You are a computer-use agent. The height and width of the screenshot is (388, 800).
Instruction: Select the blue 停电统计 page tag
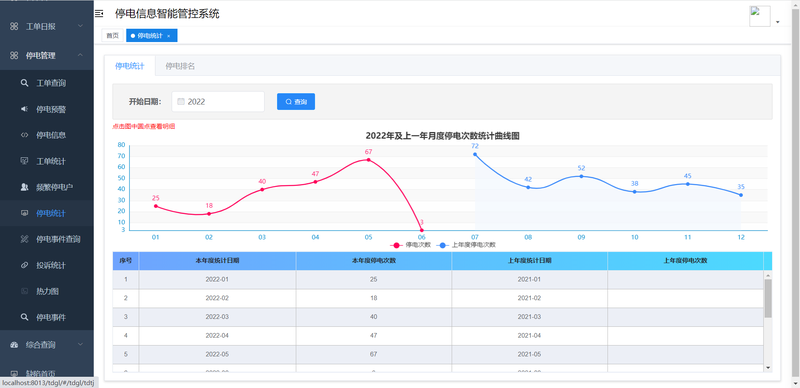[x=152, y=35]
